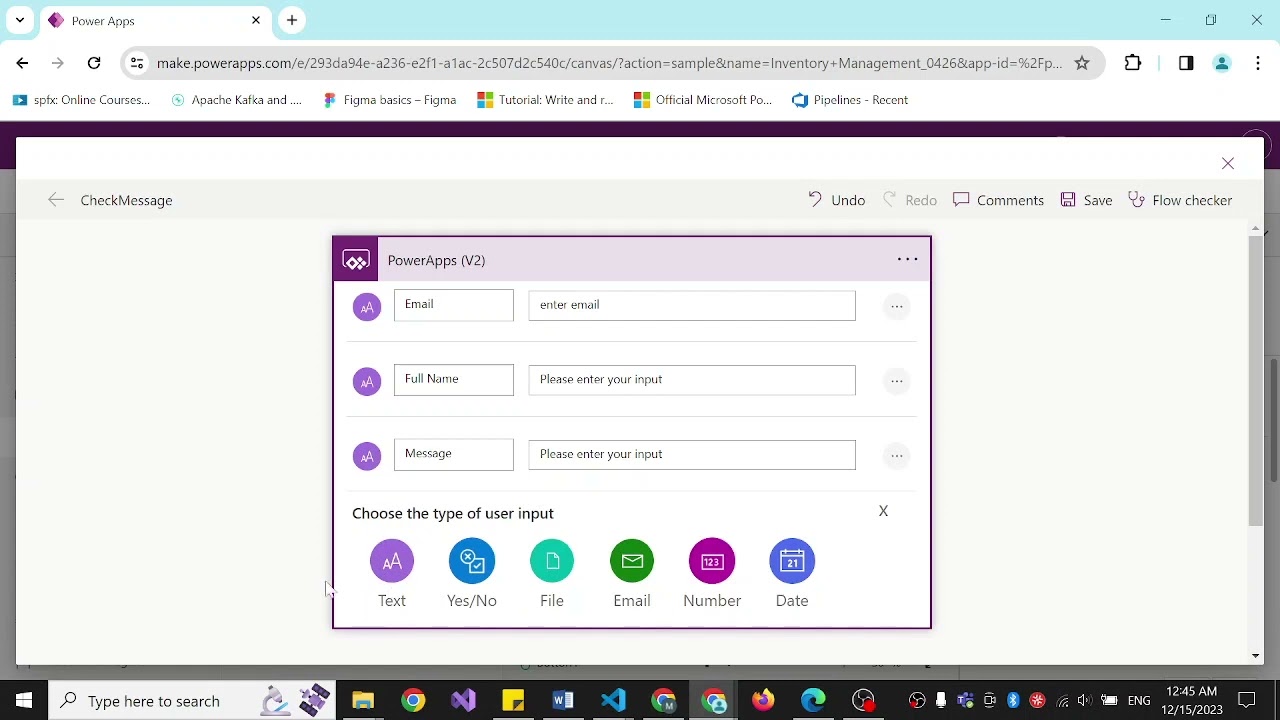
Task: Save the CheckMessage flow
Action: 1086,200
